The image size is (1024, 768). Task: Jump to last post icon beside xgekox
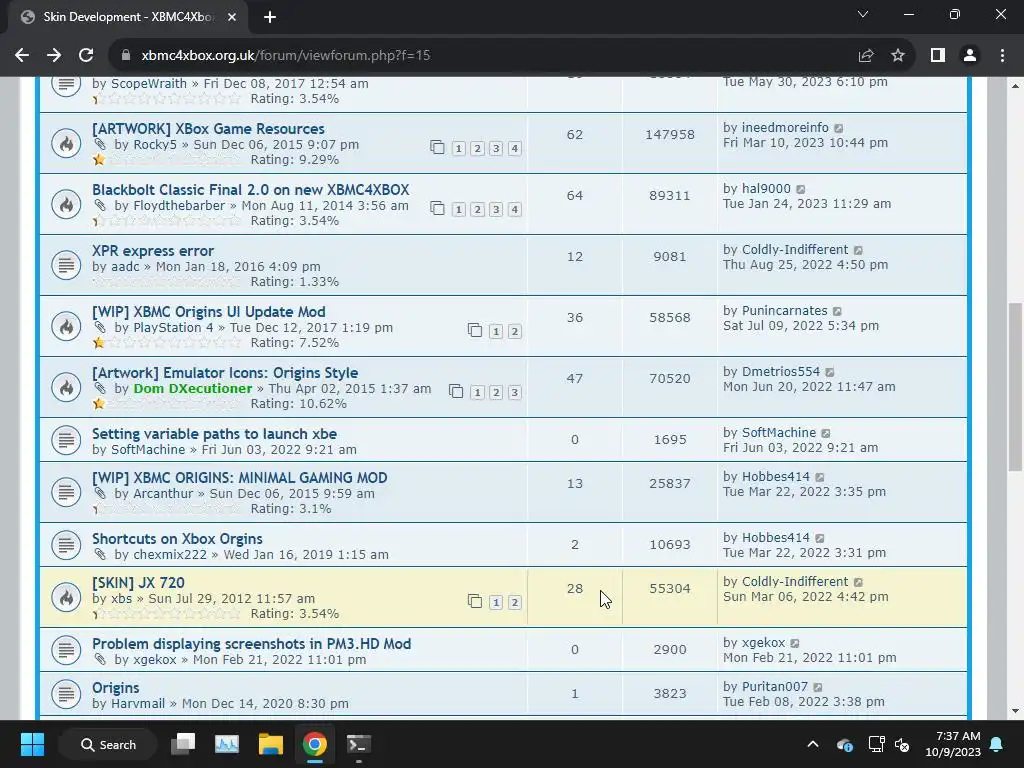pos(795,643)
